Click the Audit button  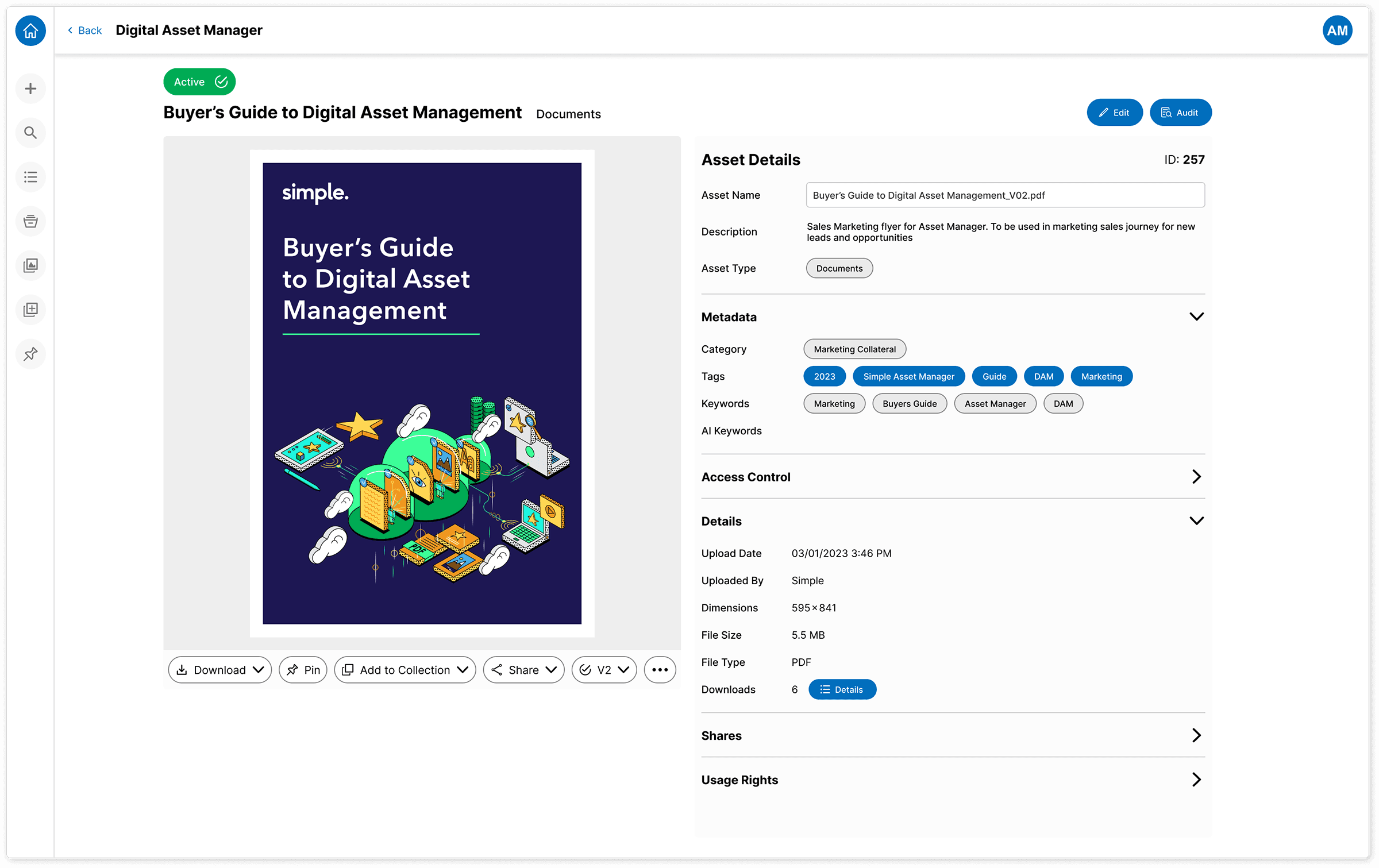(x=1180, y=112)
